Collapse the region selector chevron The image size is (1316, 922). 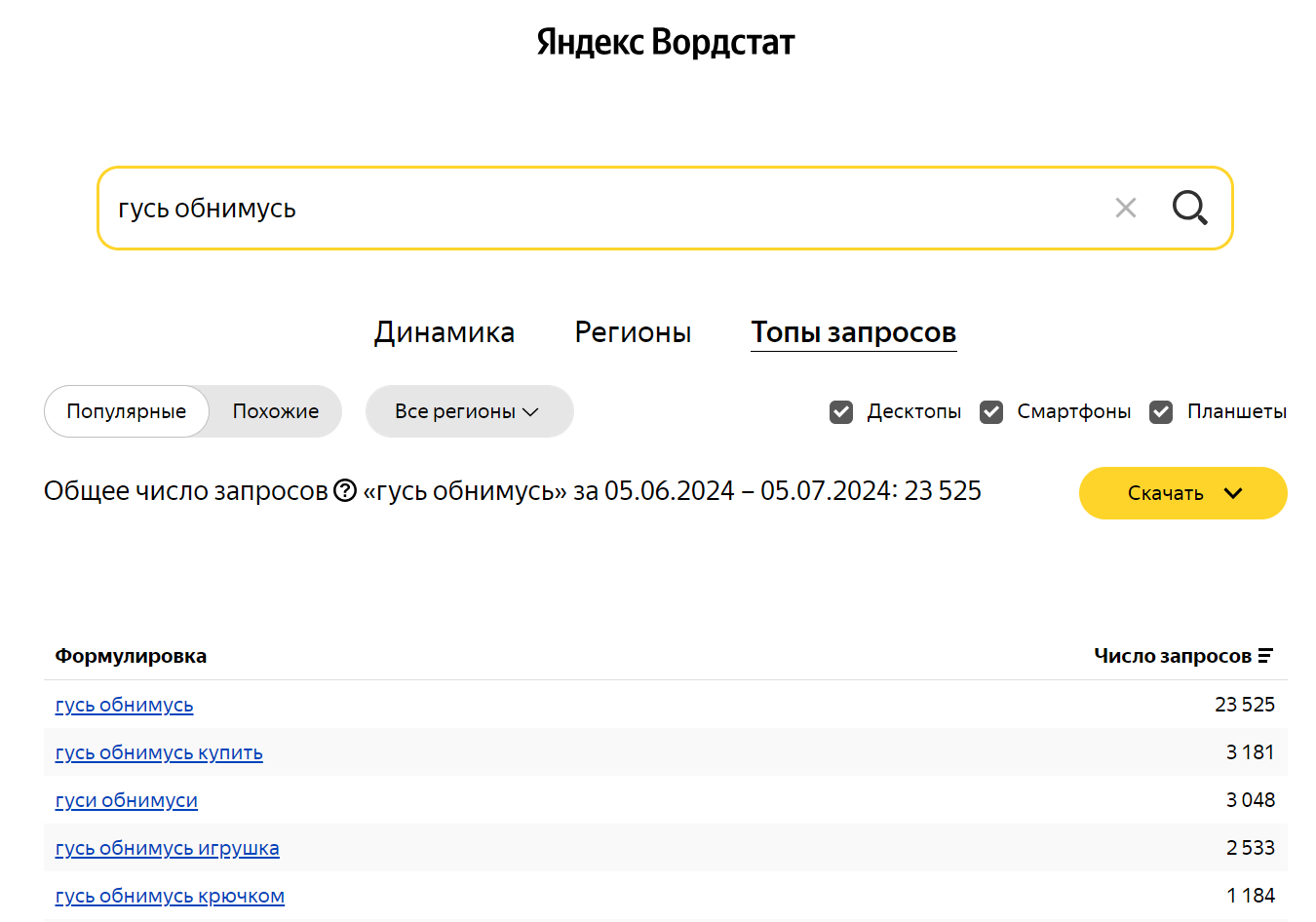click(x=530, y=412)
